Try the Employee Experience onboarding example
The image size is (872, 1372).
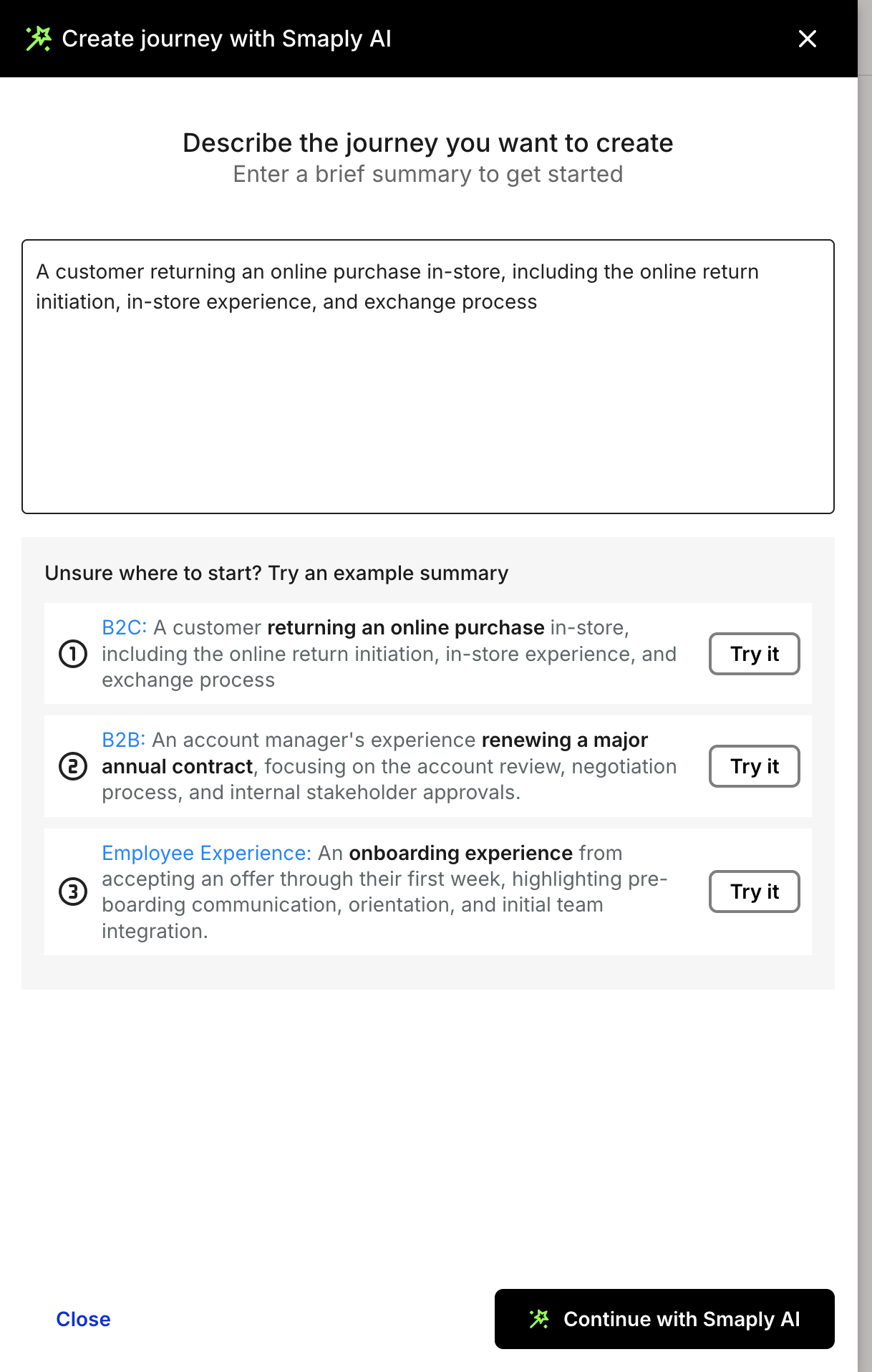click(x=754, y=892)
